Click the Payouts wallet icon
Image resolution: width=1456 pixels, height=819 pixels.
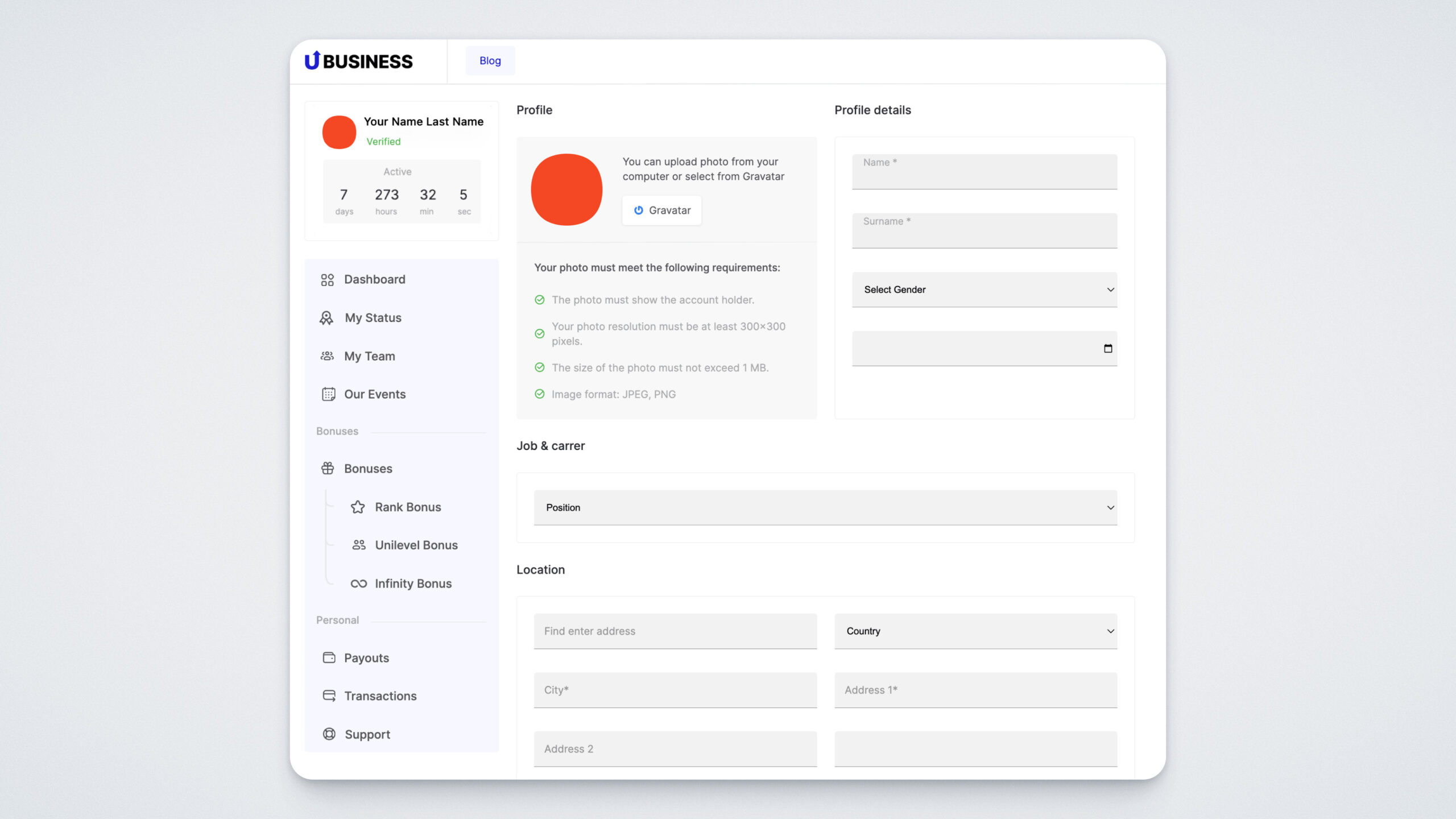(329, 657)
